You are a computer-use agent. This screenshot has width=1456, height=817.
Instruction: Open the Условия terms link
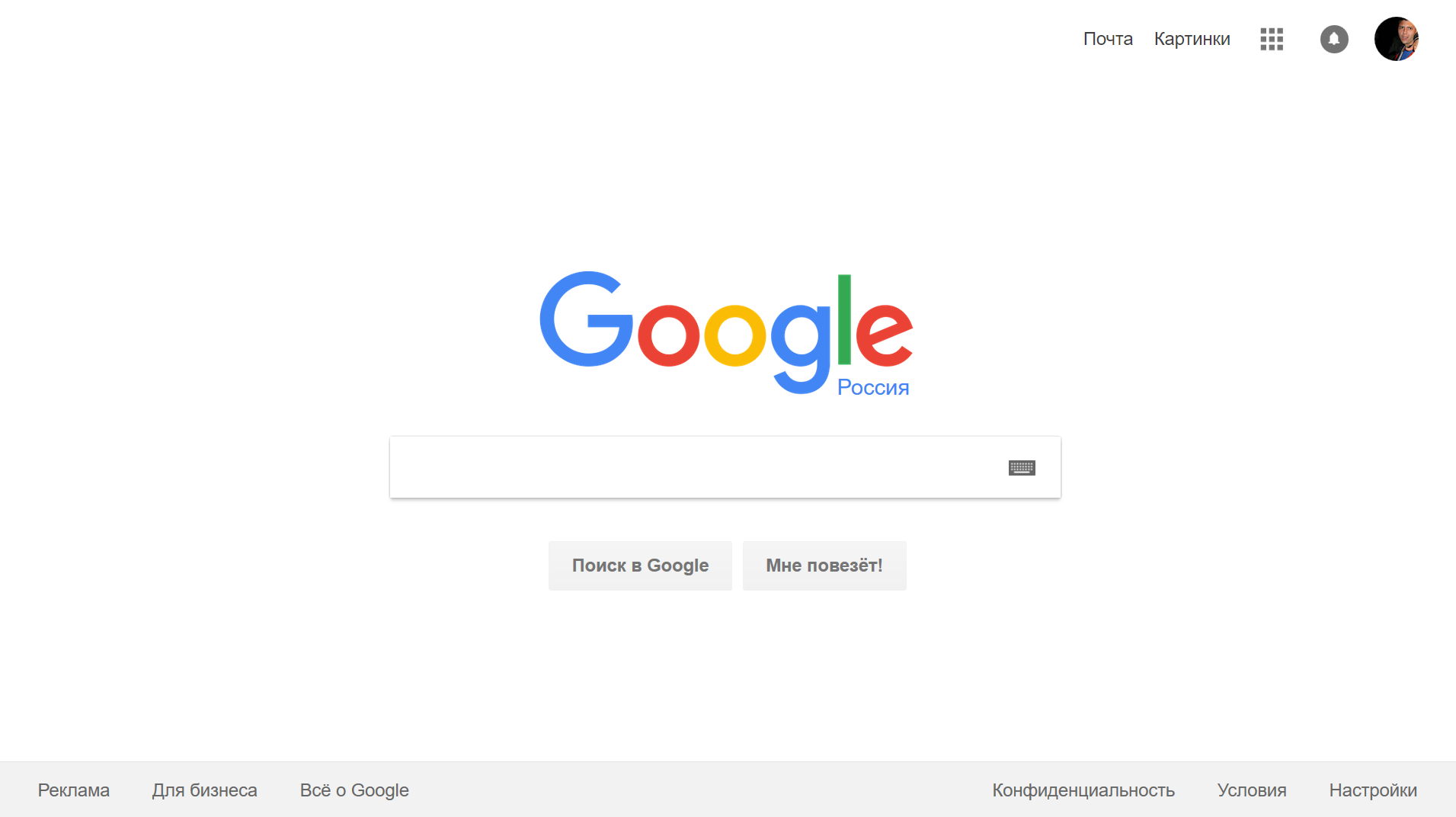1252,790
